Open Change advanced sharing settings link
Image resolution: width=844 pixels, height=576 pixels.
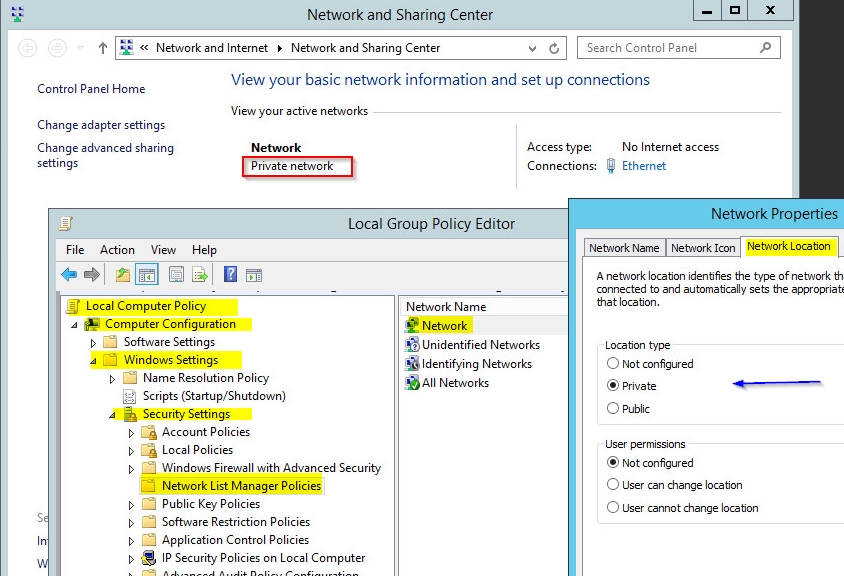106,155
